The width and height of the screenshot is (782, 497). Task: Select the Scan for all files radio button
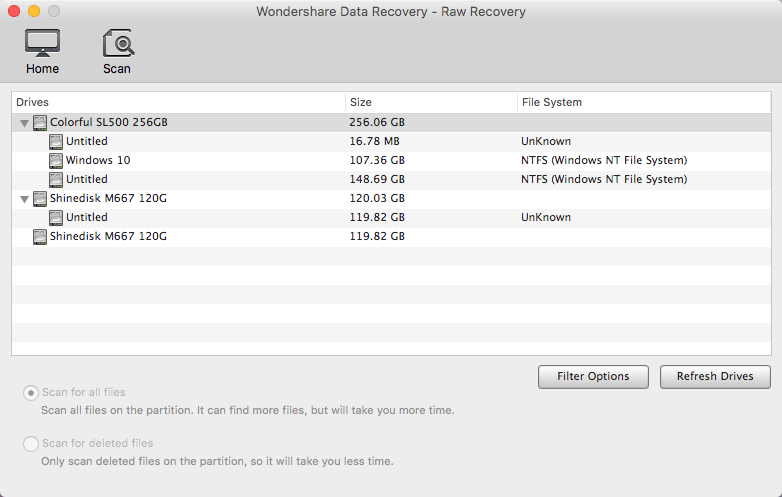(31, 393)
